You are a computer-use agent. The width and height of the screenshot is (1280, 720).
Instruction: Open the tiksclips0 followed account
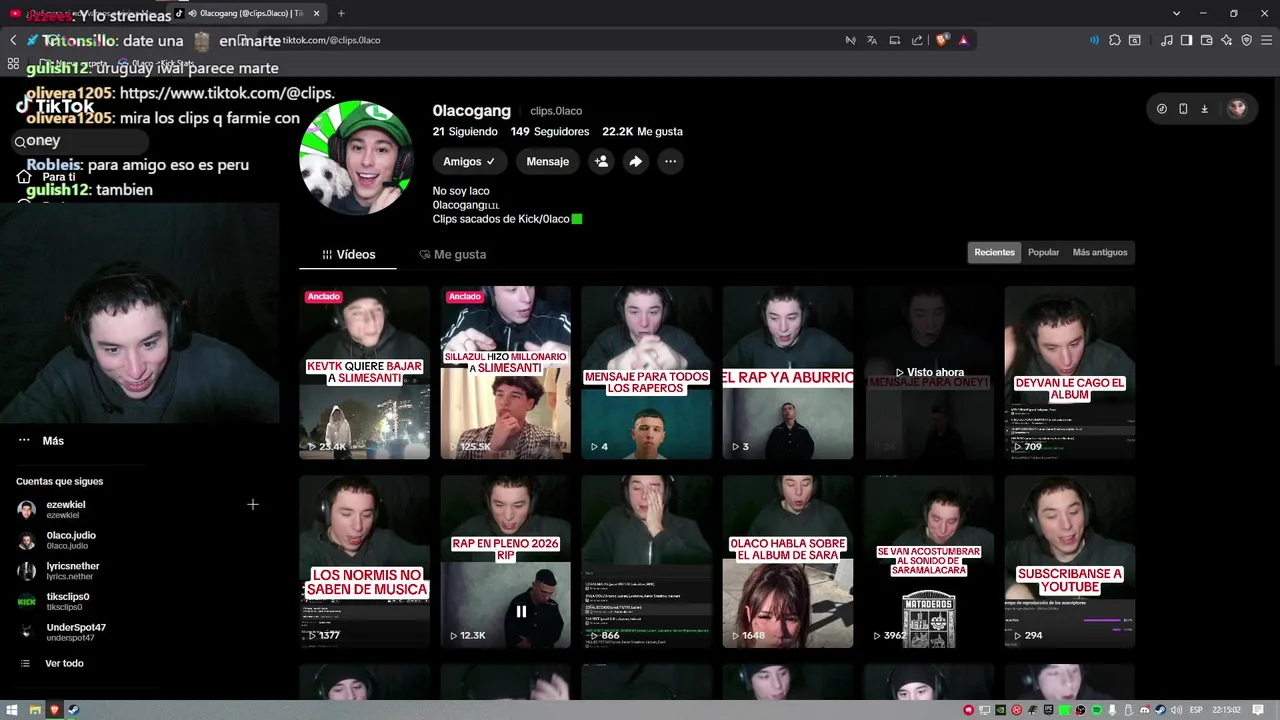[x=67, y=601]
